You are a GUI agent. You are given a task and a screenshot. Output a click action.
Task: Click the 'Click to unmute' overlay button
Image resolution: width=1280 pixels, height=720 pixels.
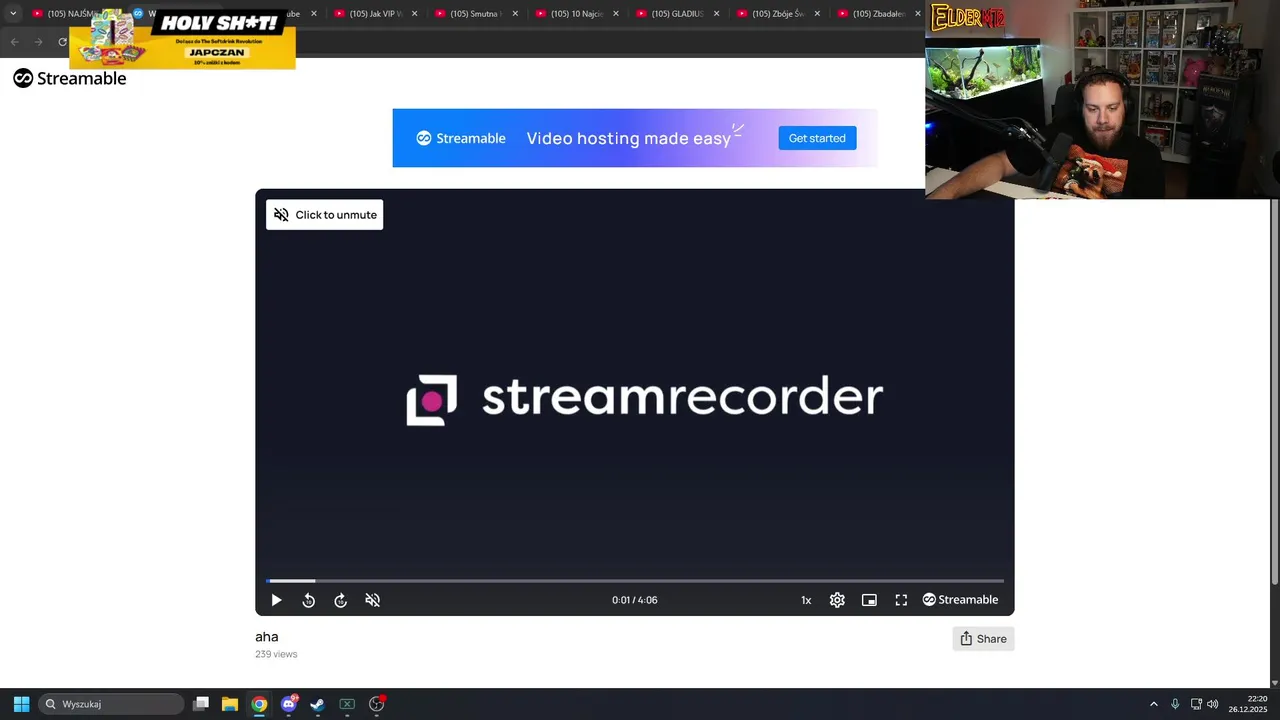[325, 215]
